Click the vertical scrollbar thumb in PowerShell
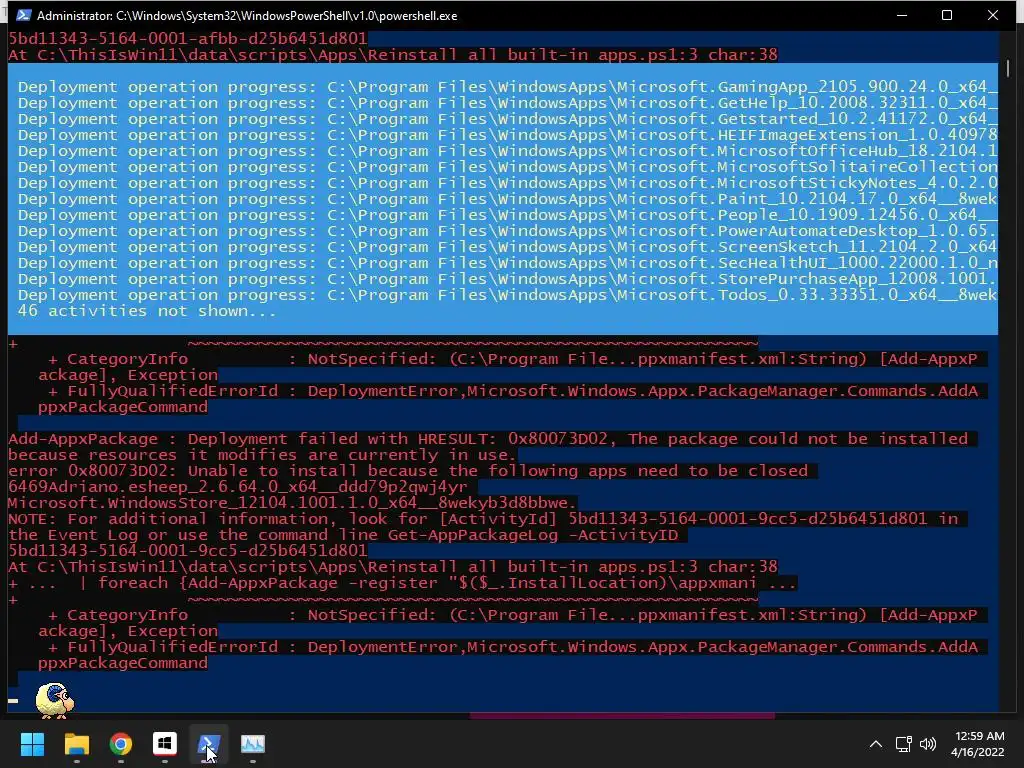 tap(1008, 68)
